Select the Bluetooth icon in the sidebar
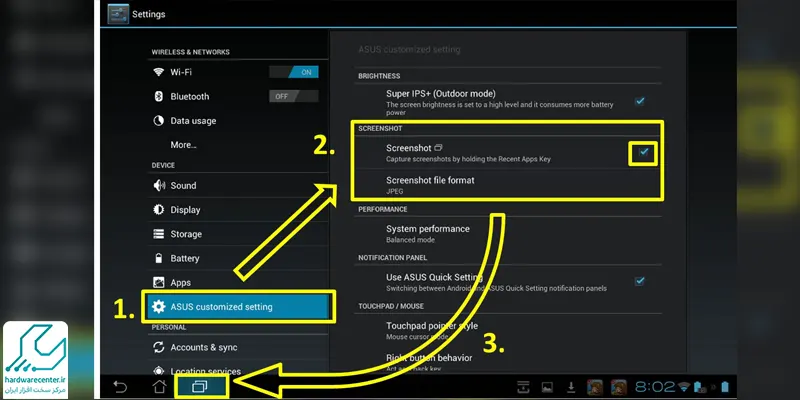The width and height of the screenshot is (800, 400). 159,96
